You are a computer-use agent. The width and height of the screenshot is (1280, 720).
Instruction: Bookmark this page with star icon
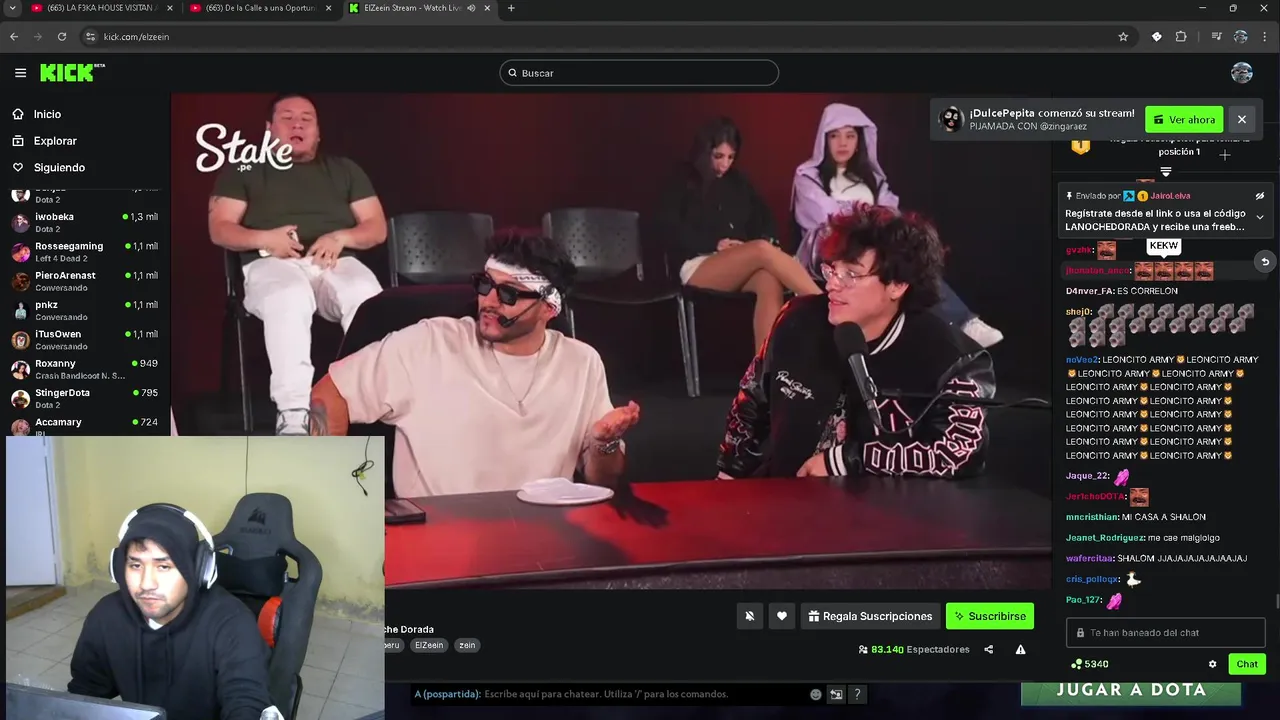pos(1123,37)
